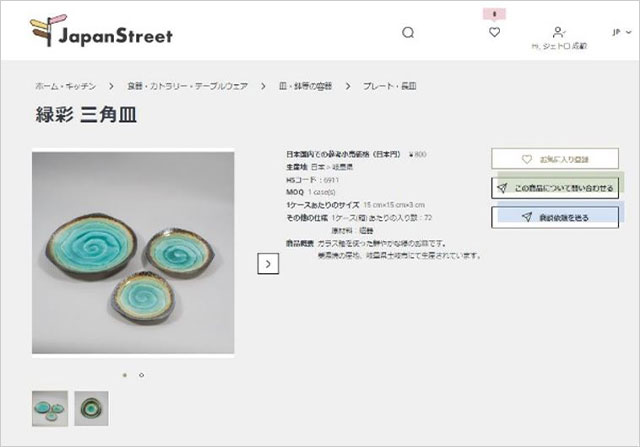Click paper plane icon on 商談依頼を送る
The width and height of the screenshot is (640, 447).
point(527,217)
